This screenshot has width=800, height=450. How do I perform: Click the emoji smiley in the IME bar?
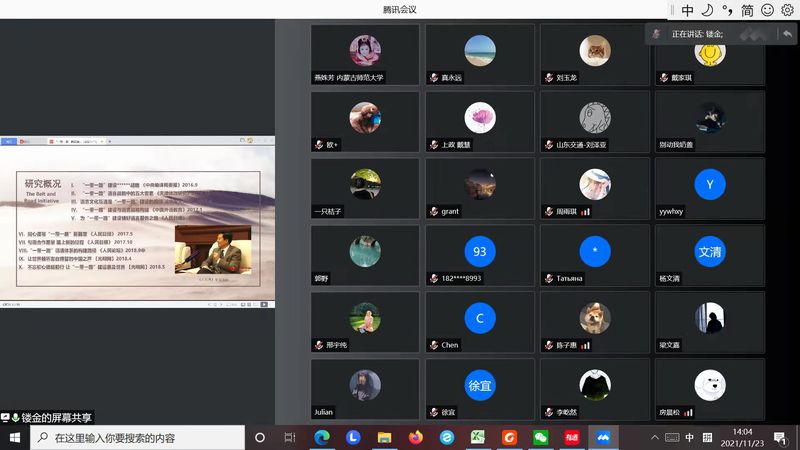click(768, 10)
